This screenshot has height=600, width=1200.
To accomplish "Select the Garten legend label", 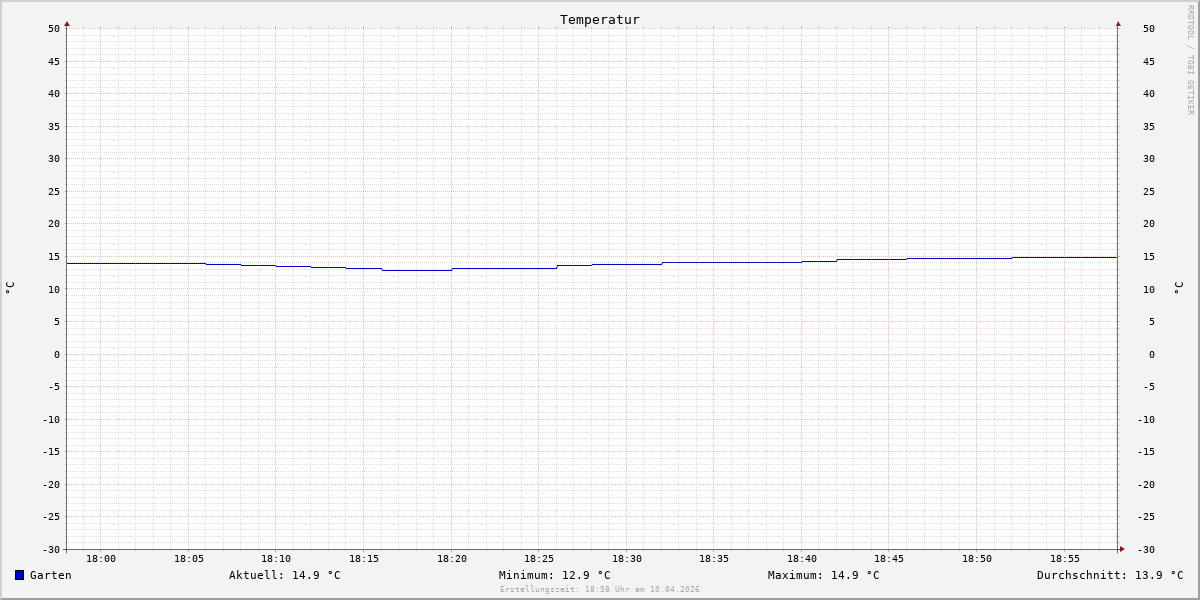I will coord(51,575).
